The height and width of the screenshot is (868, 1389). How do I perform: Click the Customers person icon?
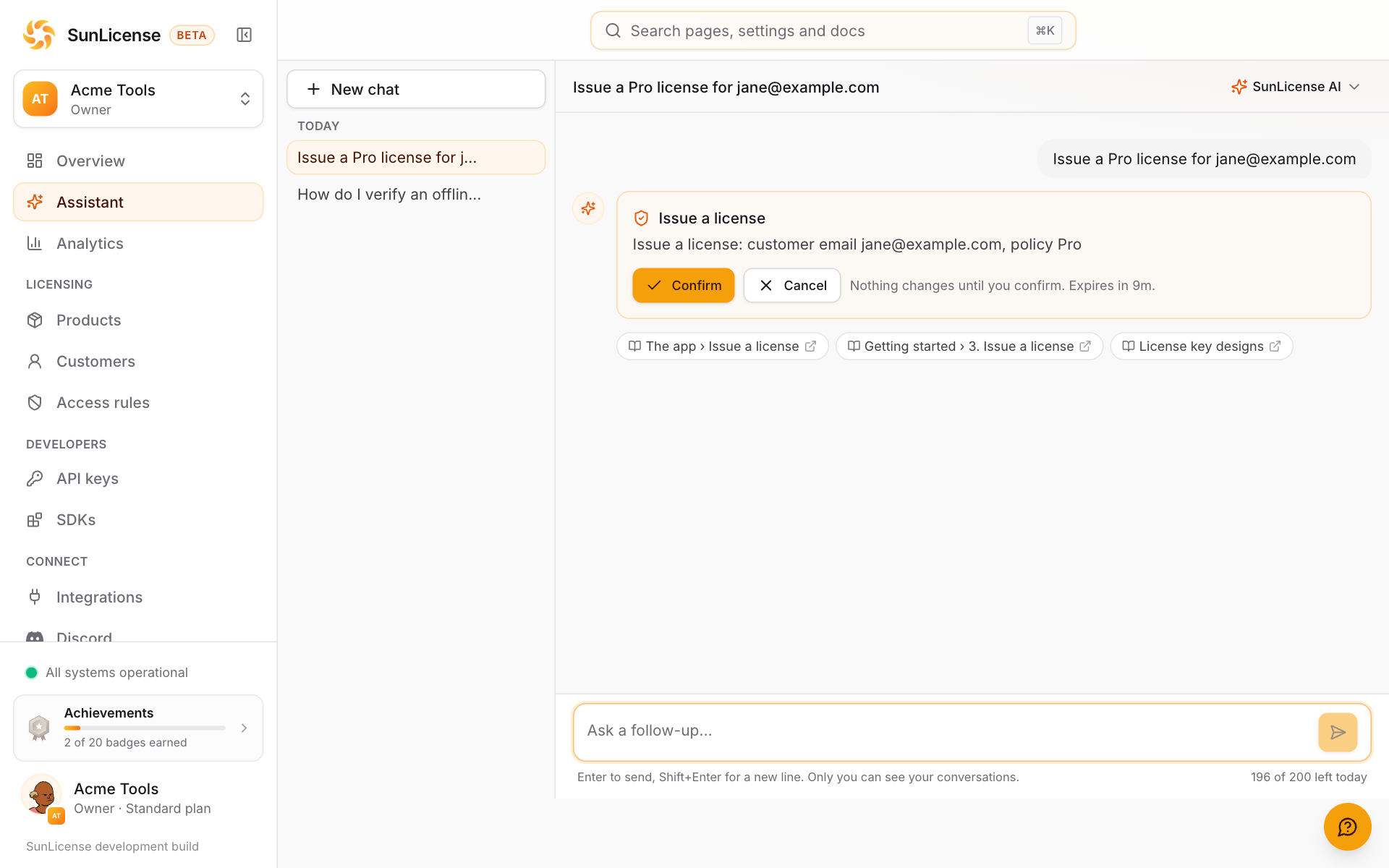(x=35, y=361)
